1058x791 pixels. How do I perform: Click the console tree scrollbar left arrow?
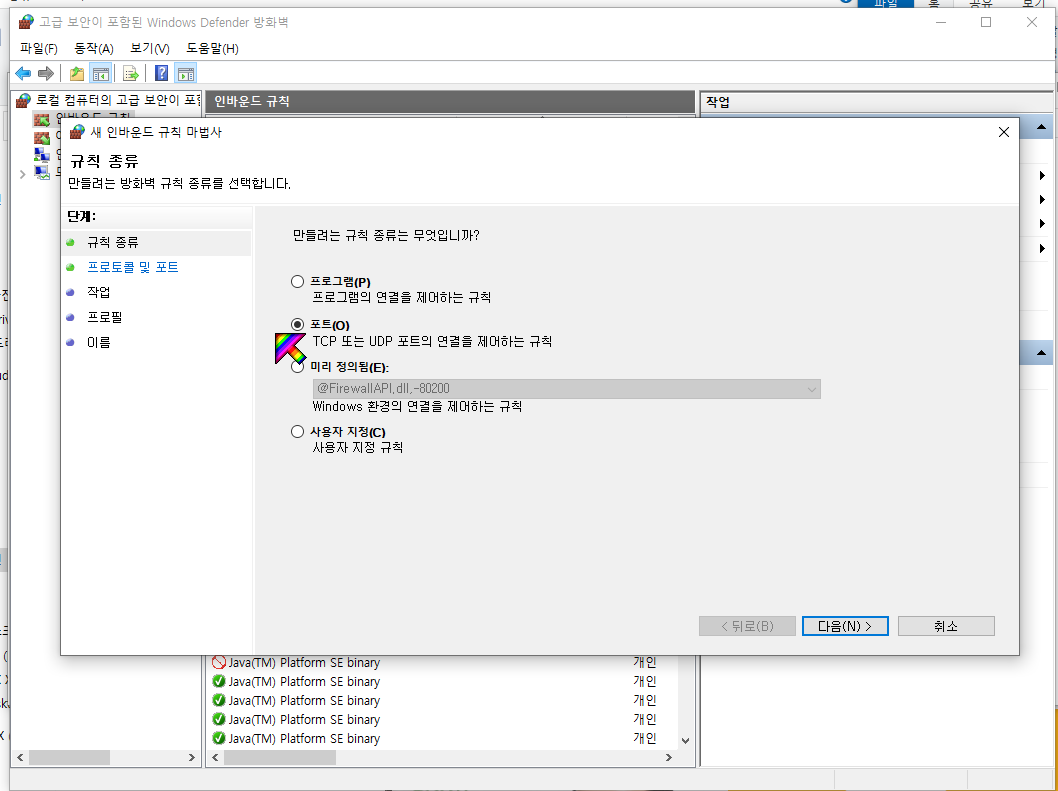click(x=20, y=758)
